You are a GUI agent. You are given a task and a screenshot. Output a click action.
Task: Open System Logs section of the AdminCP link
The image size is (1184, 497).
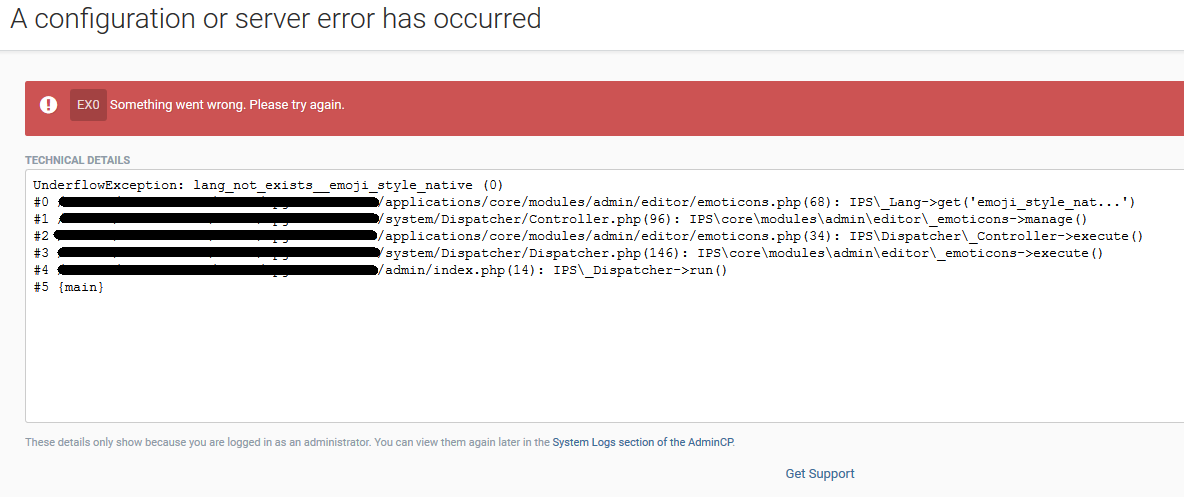[x=643, y=443]
